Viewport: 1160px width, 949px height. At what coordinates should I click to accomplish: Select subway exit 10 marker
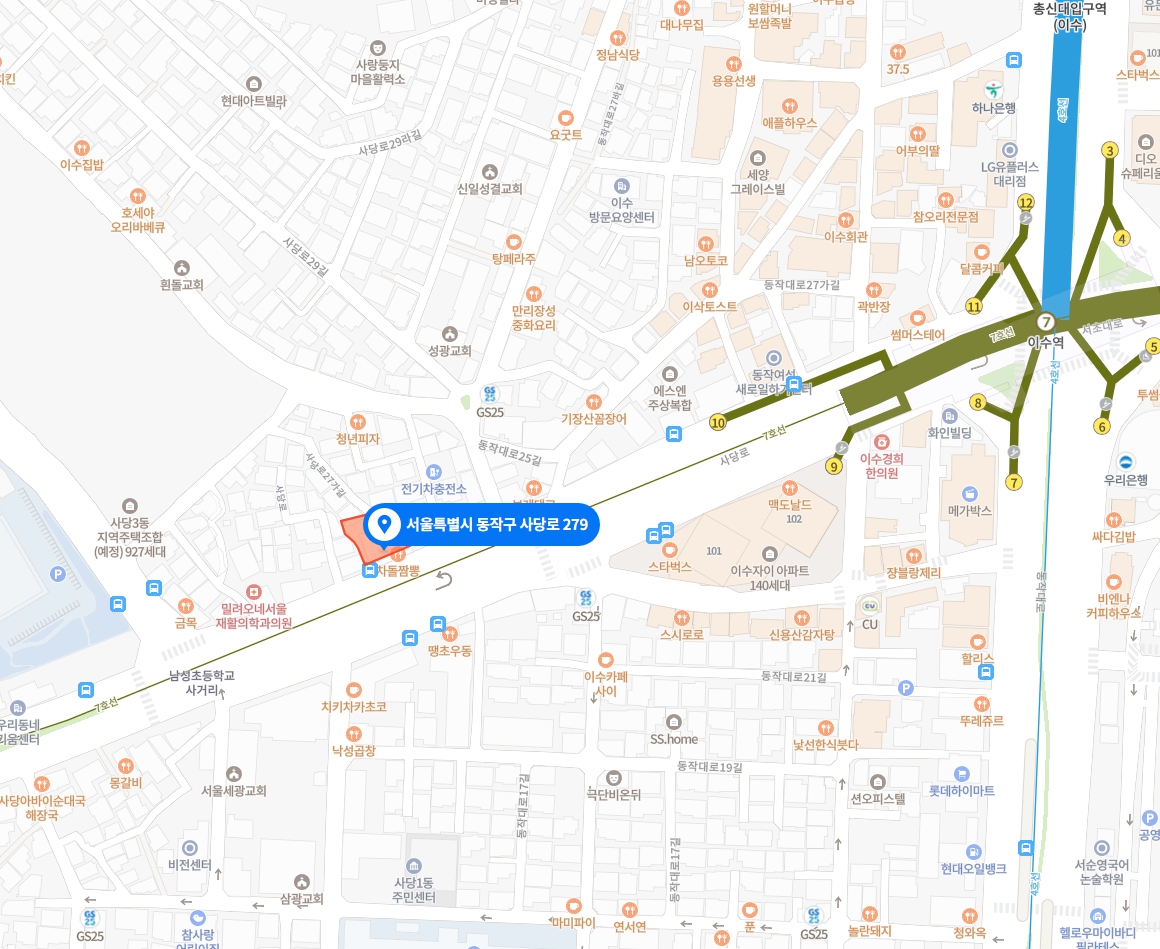pos(718,422)
